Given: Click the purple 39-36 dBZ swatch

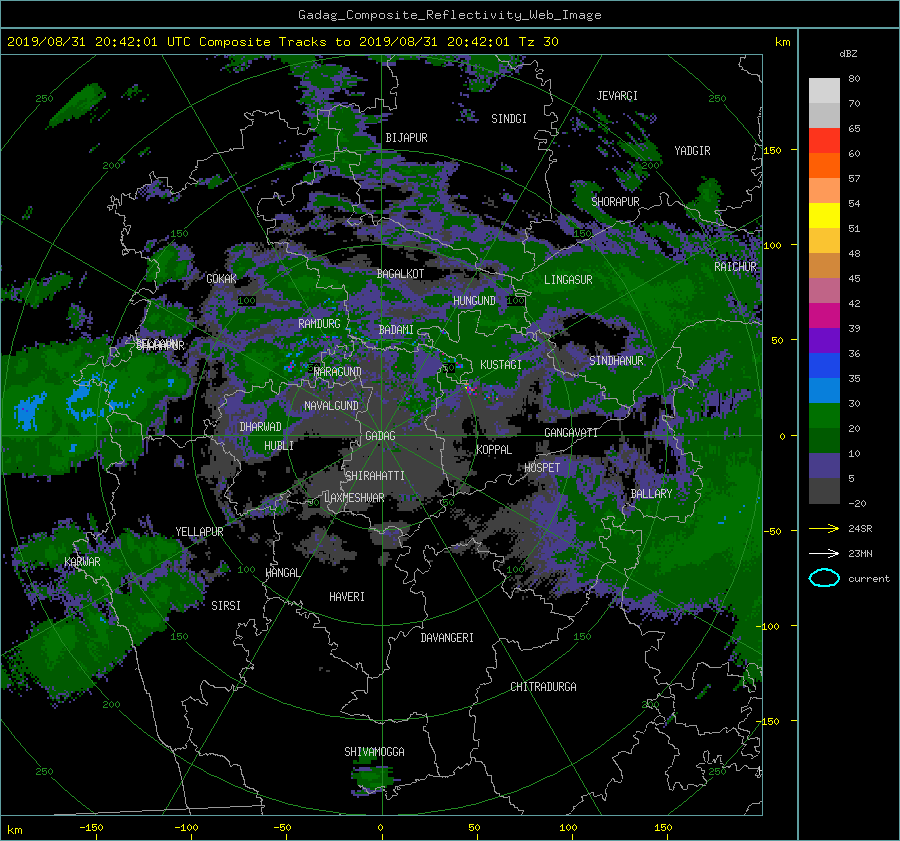Looking at the screenshot, I should tap(824, 340).
